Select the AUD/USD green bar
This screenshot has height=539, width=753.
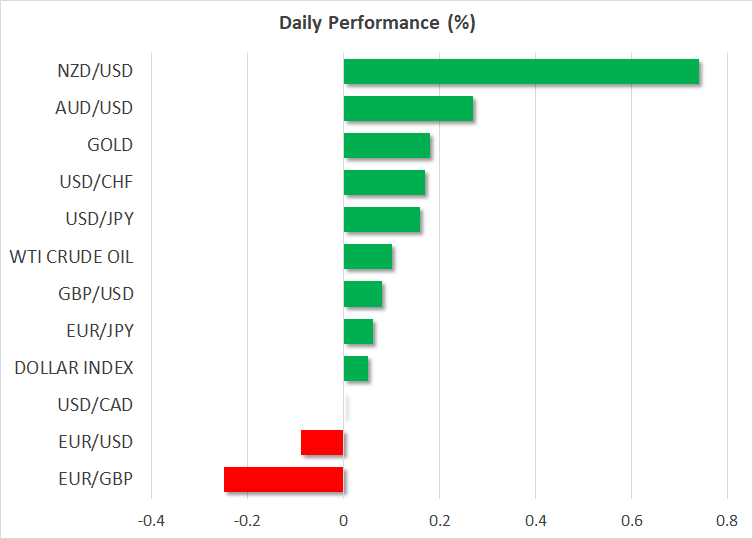point(407,108)
